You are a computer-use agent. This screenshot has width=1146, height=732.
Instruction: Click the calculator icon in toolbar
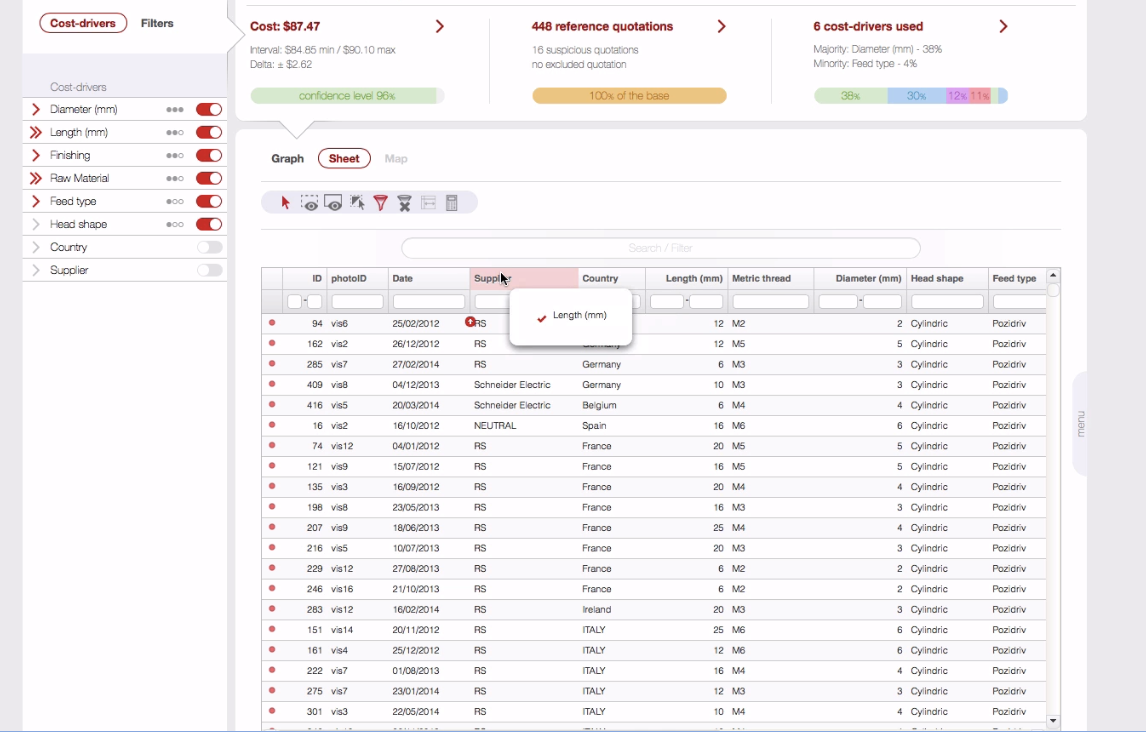(x=452, y=203)
